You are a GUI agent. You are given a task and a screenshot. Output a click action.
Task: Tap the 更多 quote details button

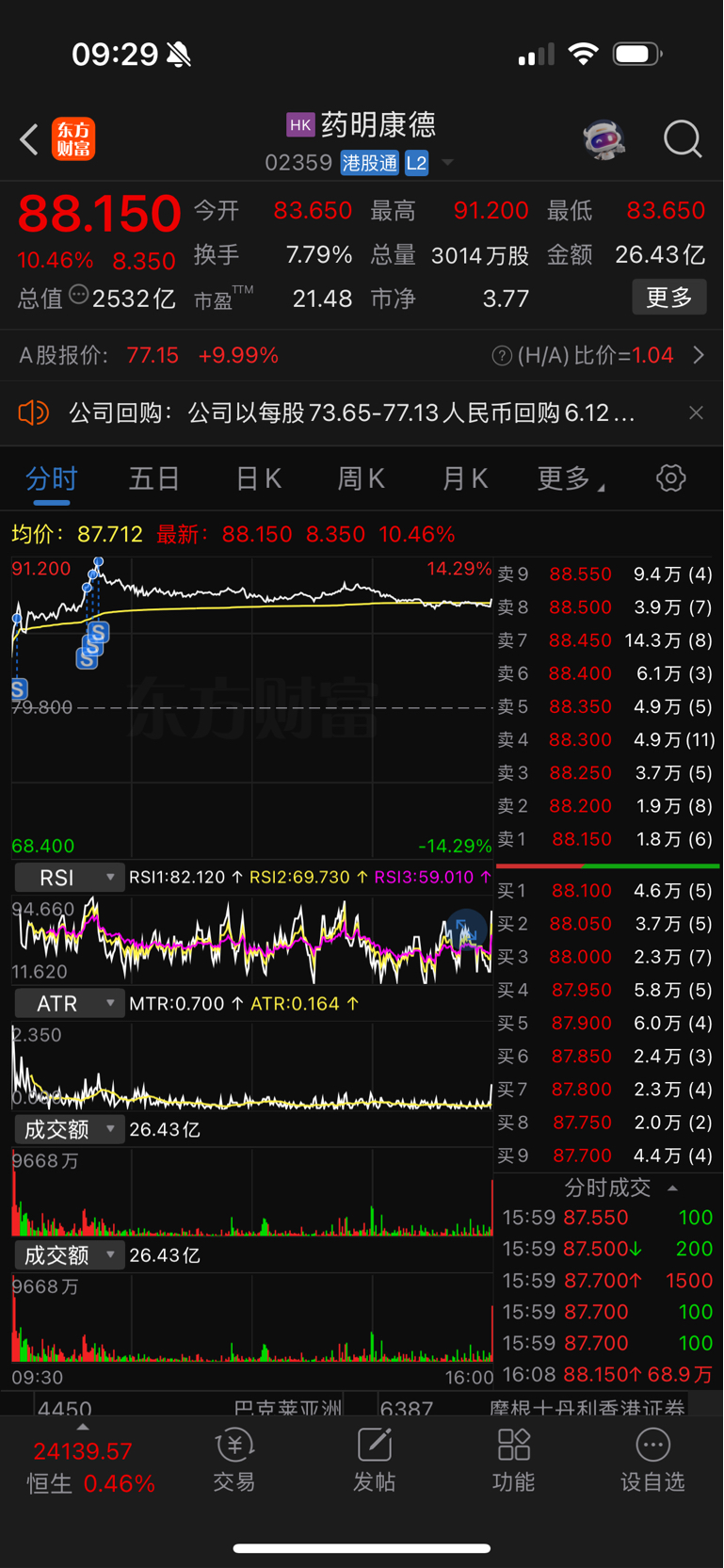point(669,298)
